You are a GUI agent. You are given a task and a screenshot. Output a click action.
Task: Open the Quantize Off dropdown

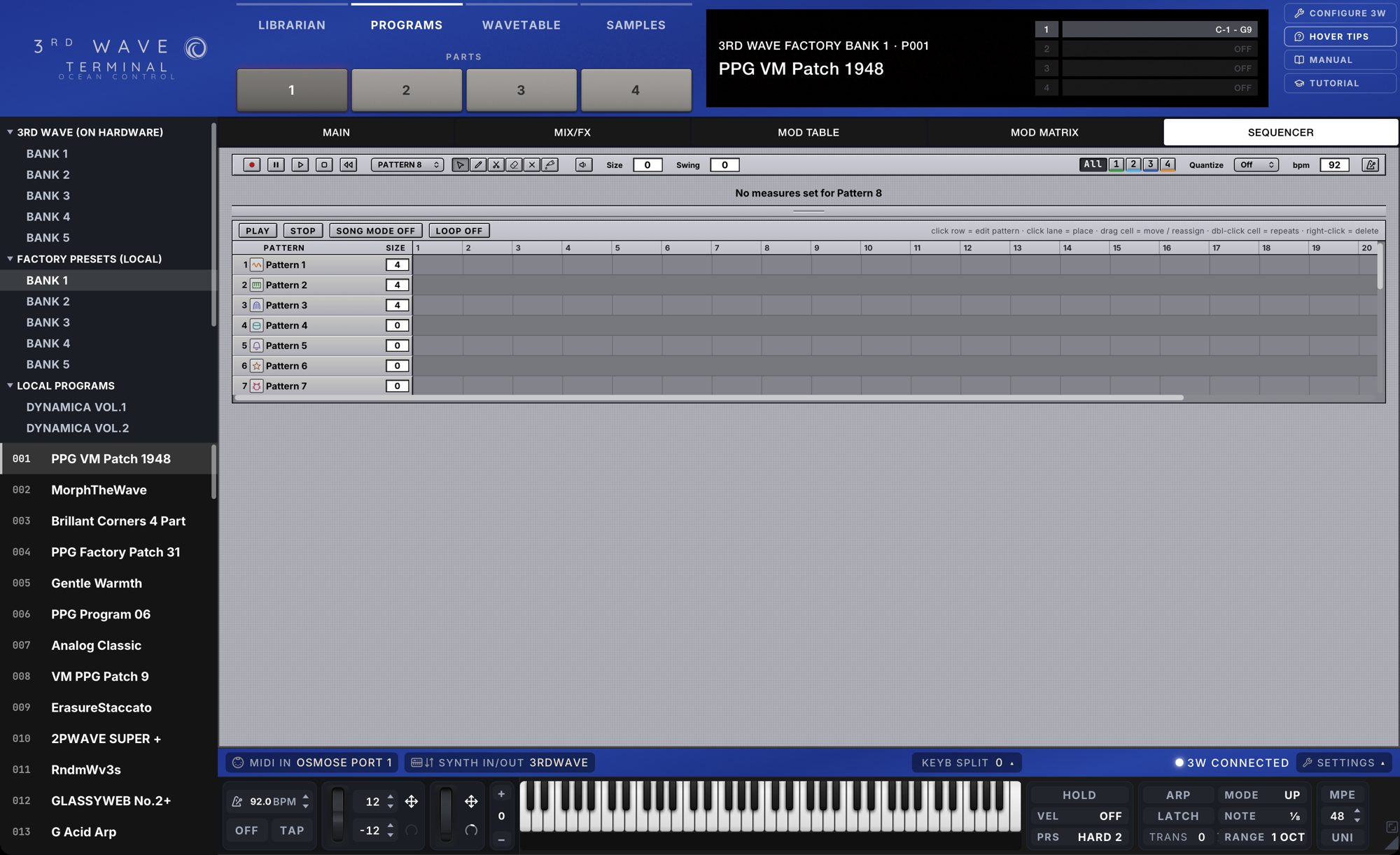click(1256, 165)
